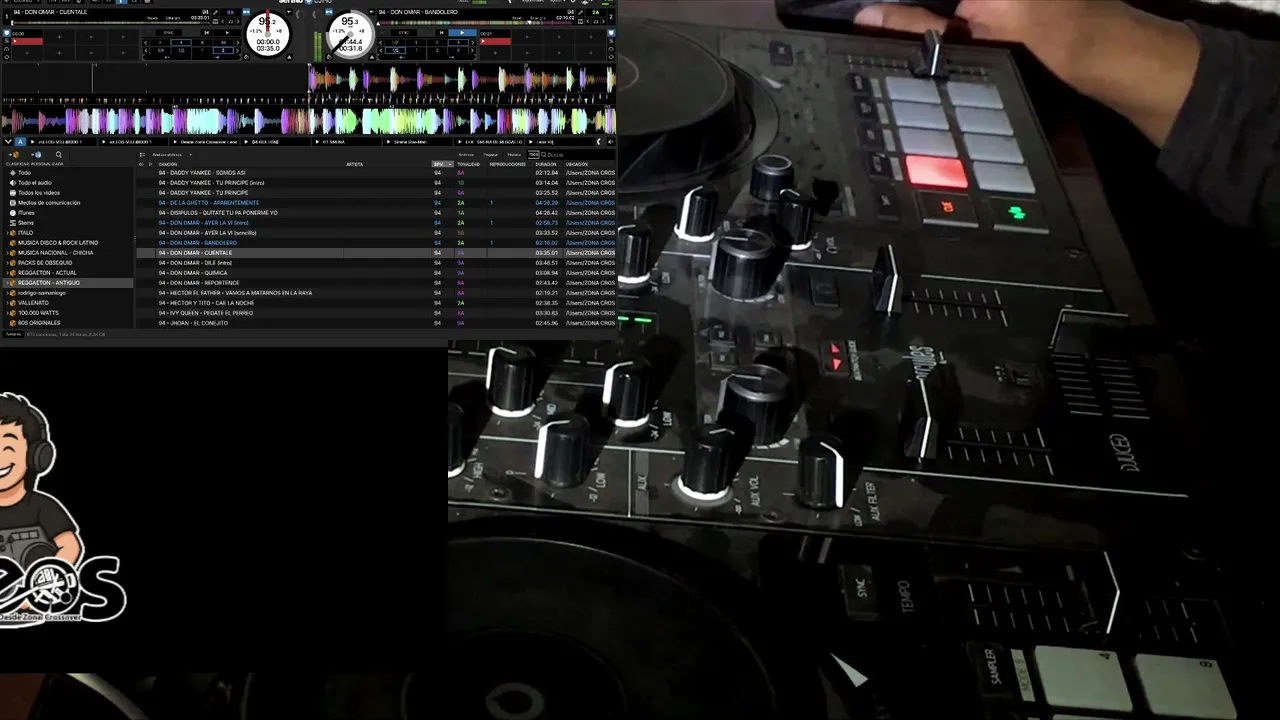This screenshot has width=1280, height=720.
Task: Open the Preparar panel tab
Action: pyautogui.click(x=491, y=154)
